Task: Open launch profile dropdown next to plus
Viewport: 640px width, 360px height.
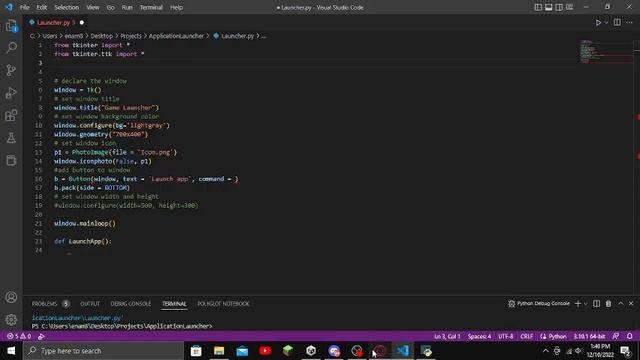Action: 585,303
